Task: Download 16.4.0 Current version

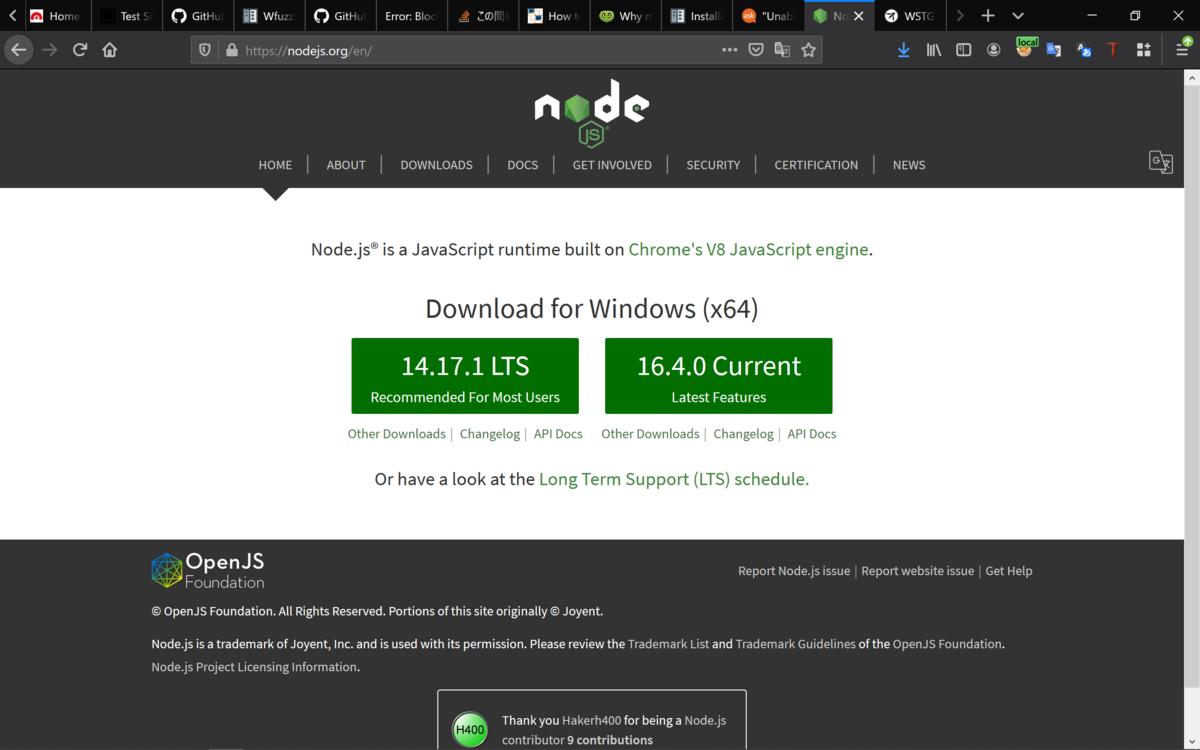Action: [719, 376]
